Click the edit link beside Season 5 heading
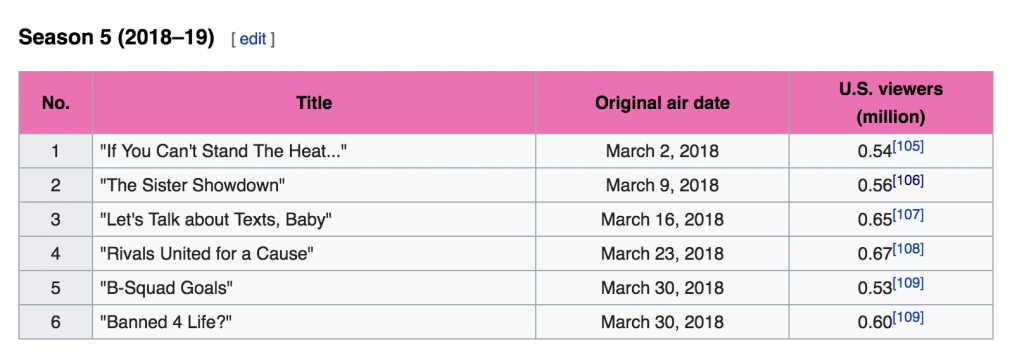 253,39
